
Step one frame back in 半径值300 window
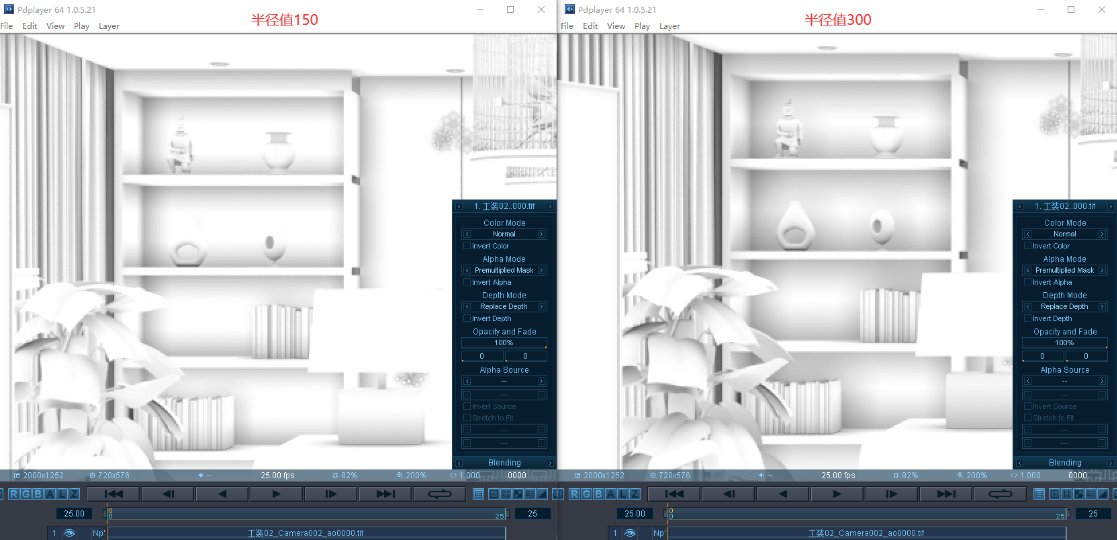pyautogui.click(x=728, y=493)
